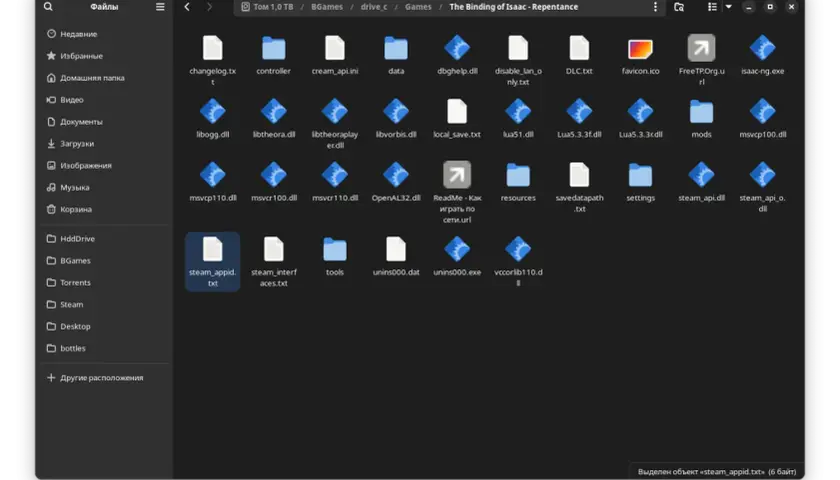The height and width of the screenshot is (480, 840).
Task: Select the isaac-ng.exe executable
Action: 762,55
